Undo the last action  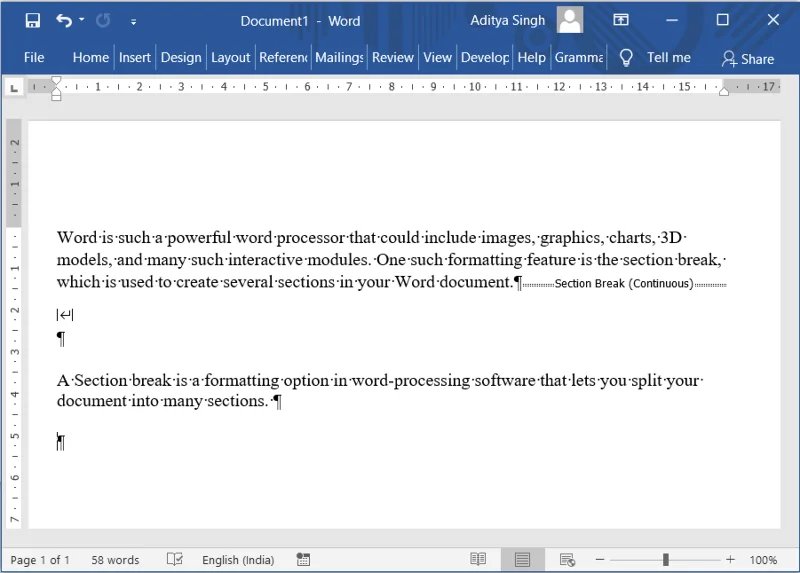(64, 20)
